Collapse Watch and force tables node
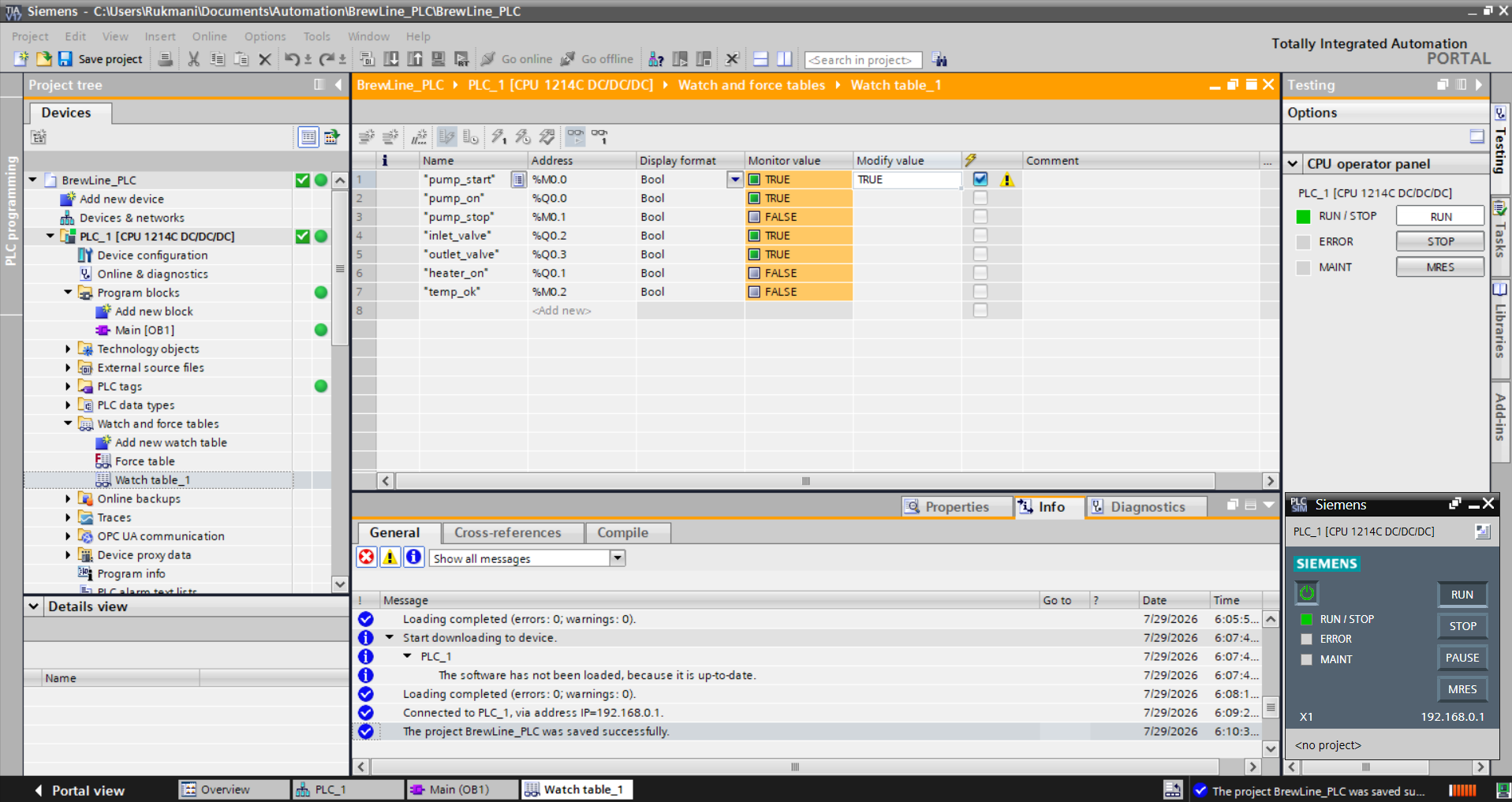 pos(68,423)
